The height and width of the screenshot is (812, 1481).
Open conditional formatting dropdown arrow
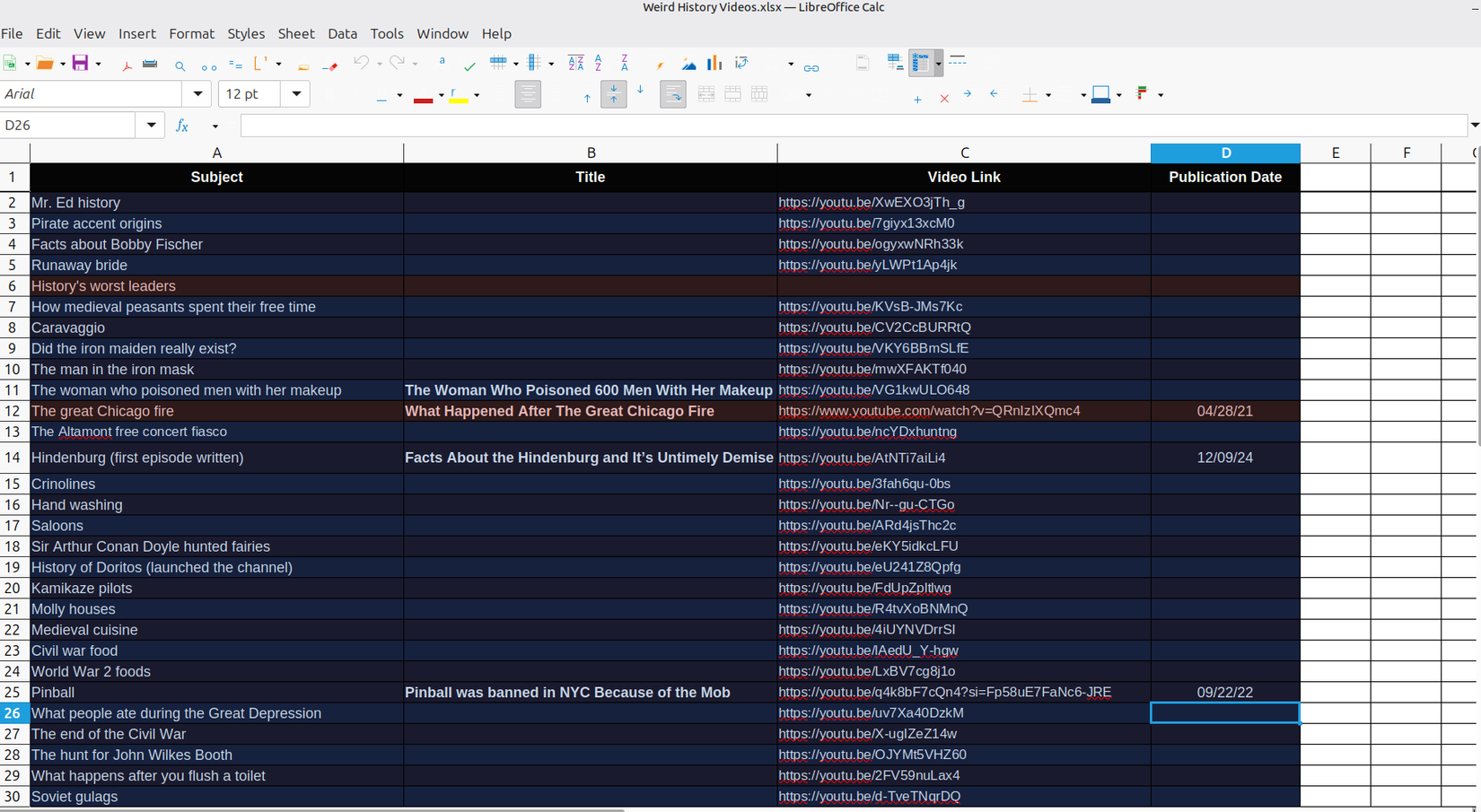click(1161, 95)
